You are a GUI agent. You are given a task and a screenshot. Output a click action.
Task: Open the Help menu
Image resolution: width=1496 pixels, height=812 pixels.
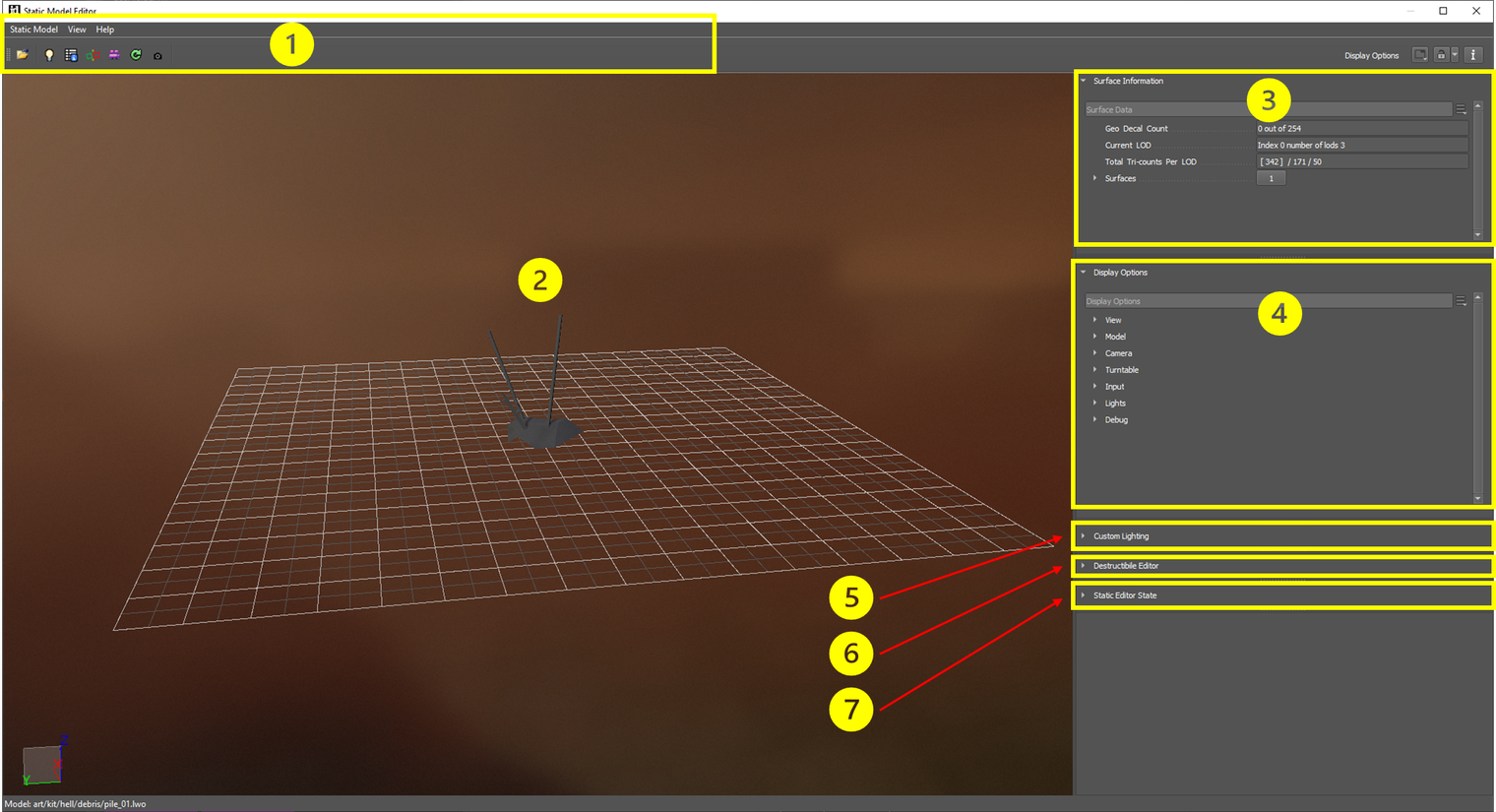(105, 30)
